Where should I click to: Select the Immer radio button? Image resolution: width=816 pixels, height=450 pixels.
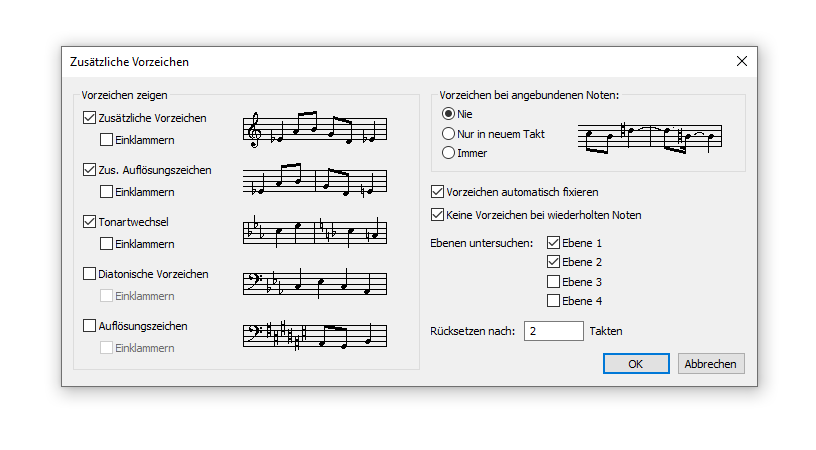pyautogui.click(x=448, y=153)
